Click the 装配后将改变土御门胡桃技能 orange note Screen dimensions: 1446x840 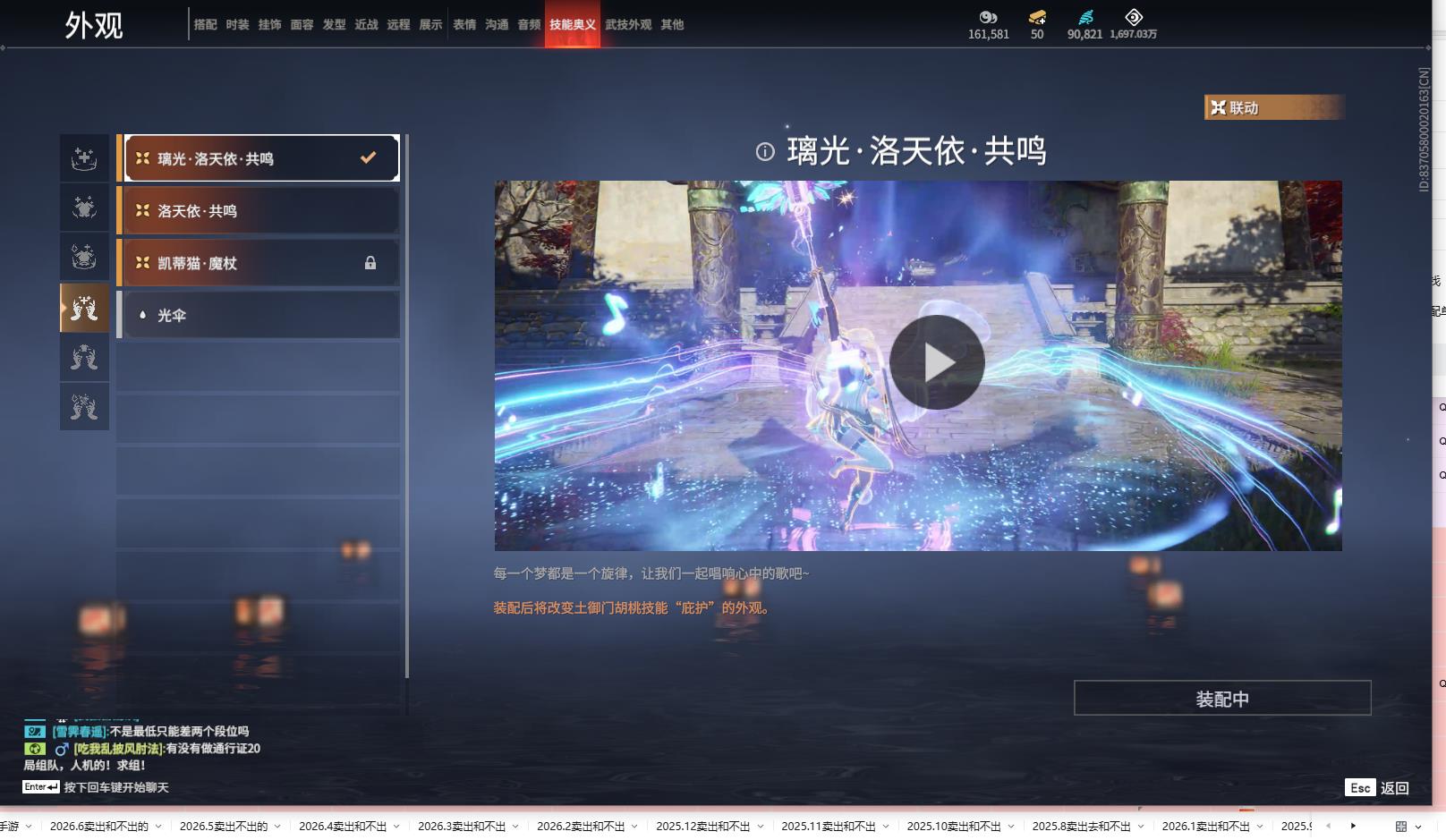[x=634, y=607]
